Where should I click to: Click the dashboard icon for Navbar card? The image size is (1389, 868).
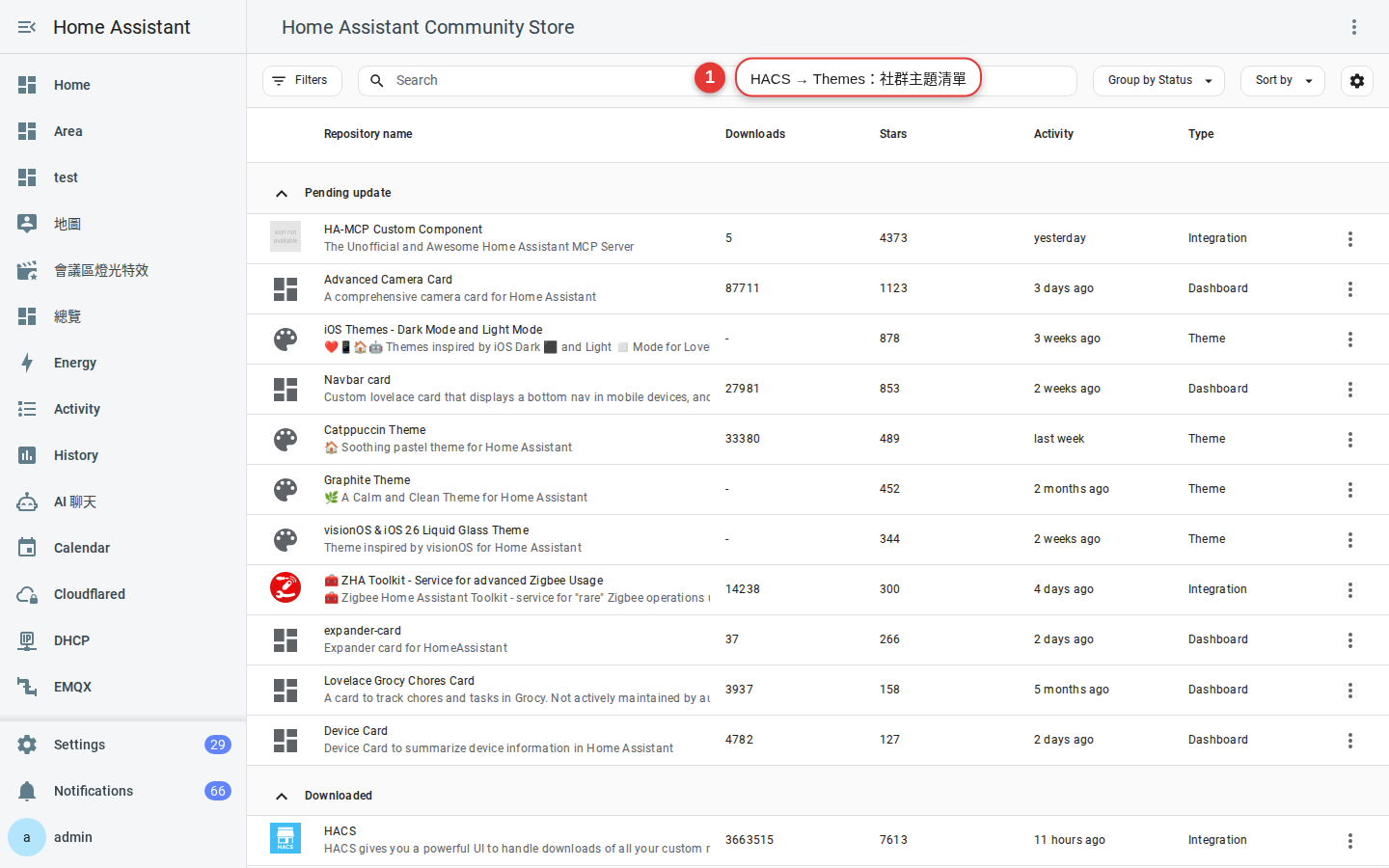pyautogui.click(x=286, y=390)
